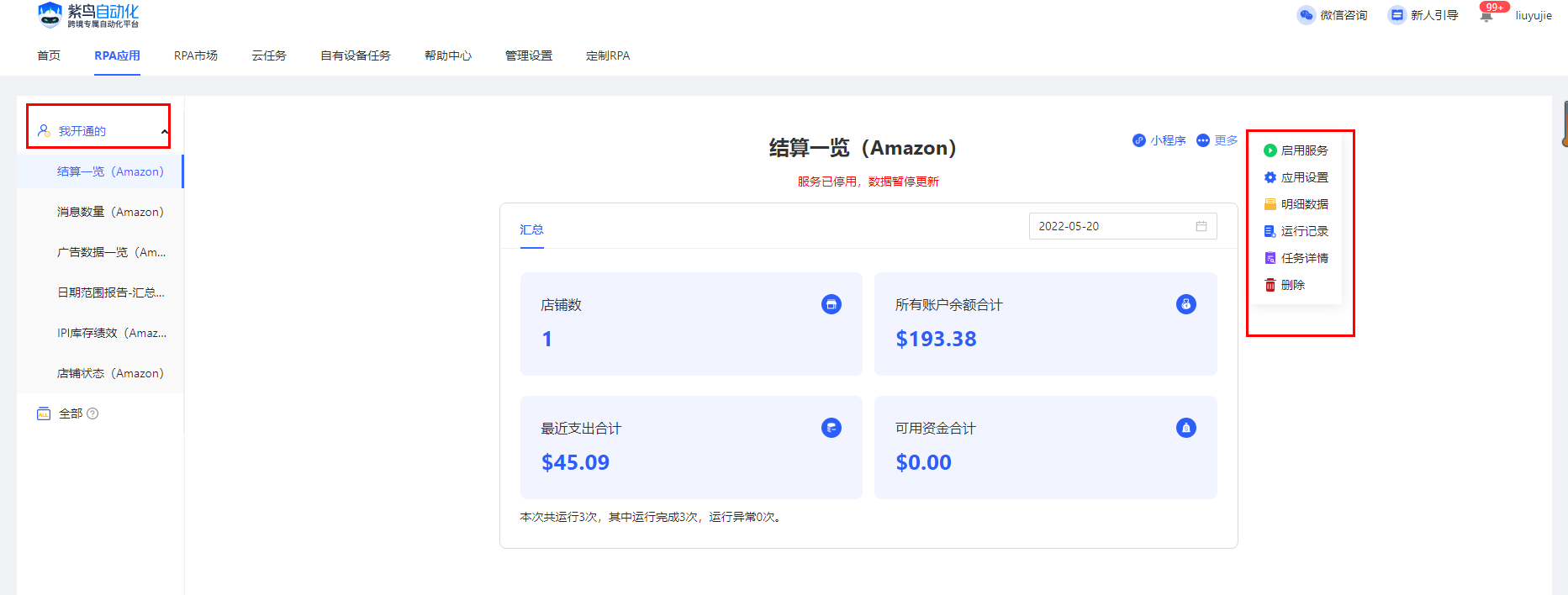This screenshot has width=1568, height=595.
Task: Click the icon on 最近支出合计 card
Action: click(x=832, y=428)
